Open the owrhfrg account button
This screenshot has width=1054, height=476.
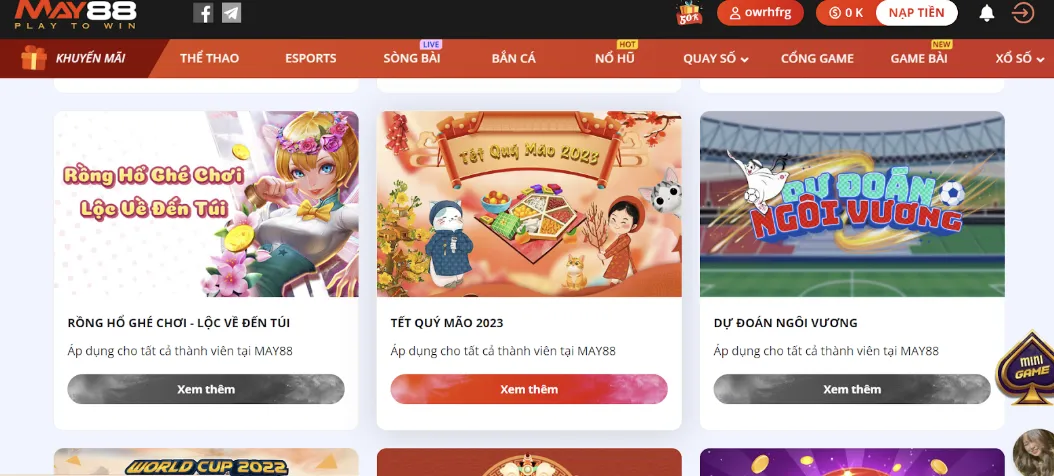pos(760,13)
